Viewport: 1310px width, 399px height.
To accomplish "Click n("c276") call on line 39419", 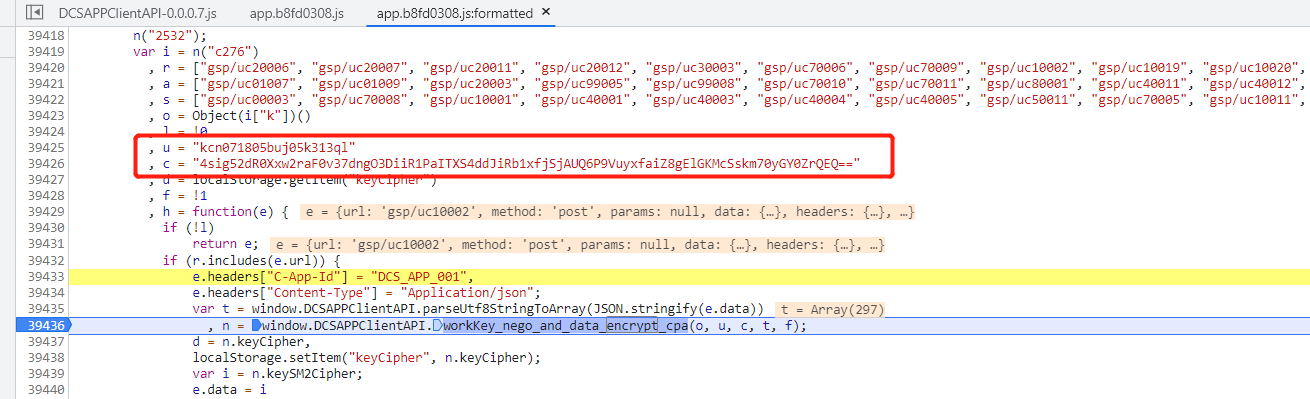I will 227,51.
